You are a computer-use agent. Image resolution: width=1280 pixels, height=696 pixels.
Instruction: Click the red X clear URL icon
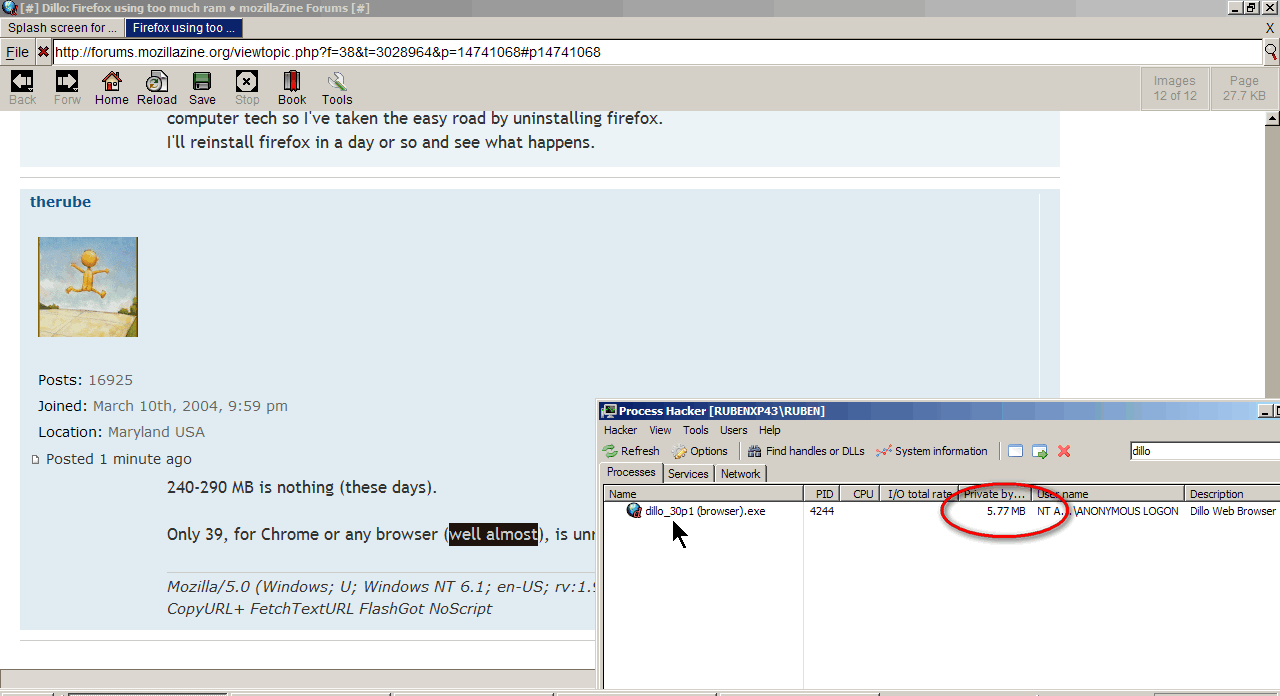click(x=43, y=52)
